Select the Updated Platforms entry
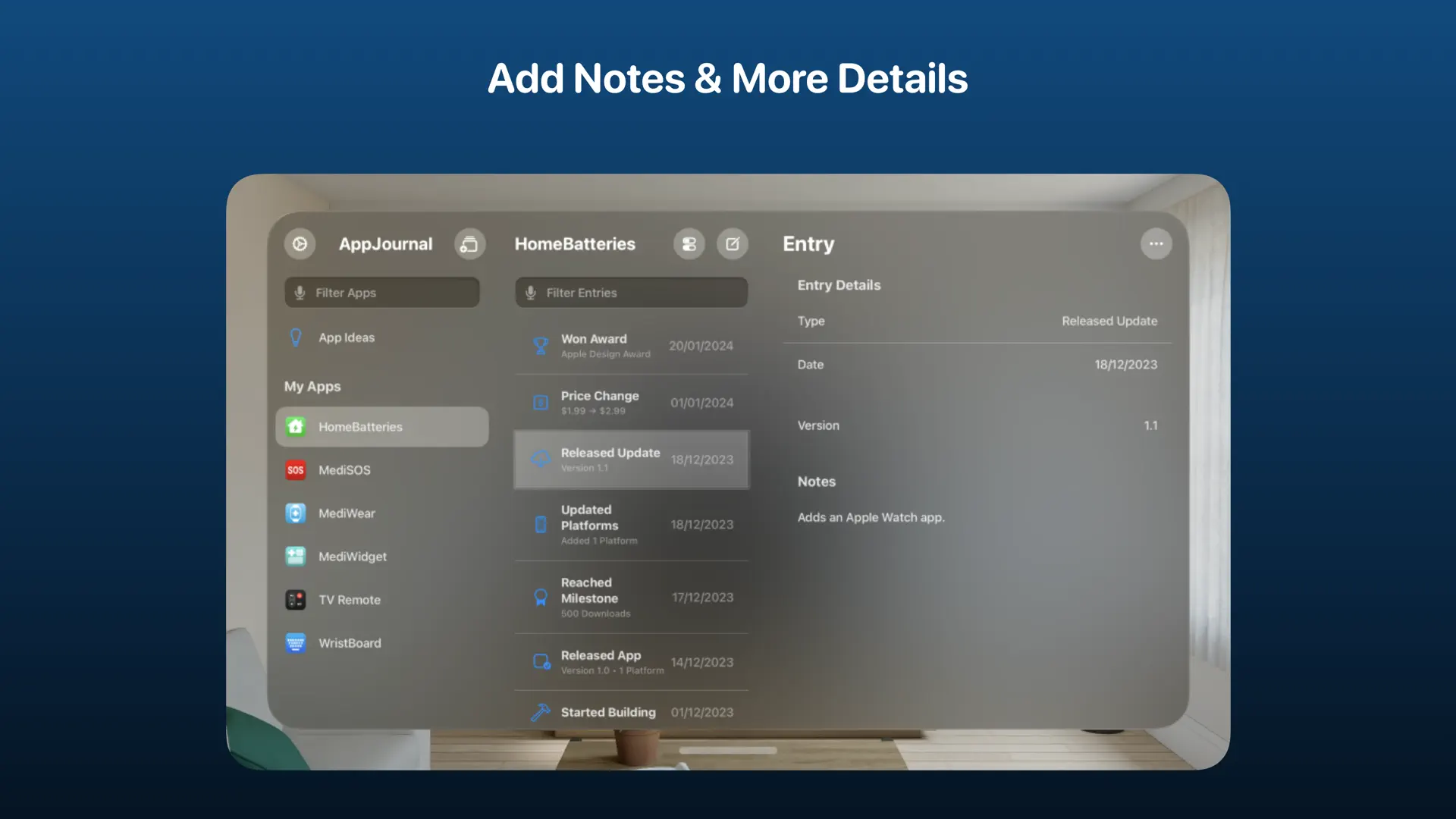The height and width of the screenshot is (819, 1456). (632, 524)
